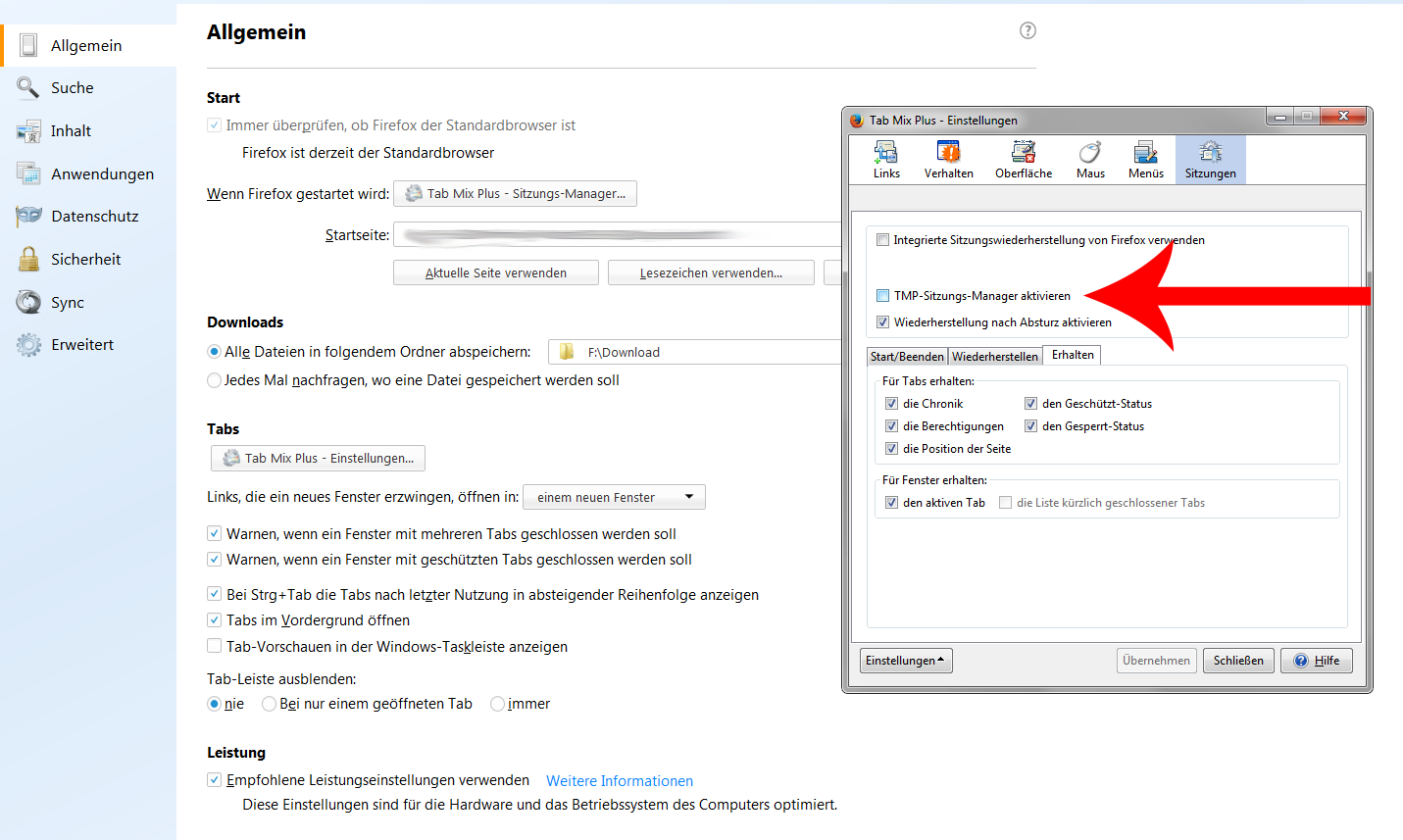
Task: Click the Erweitert gear icon
Action: 28,345
